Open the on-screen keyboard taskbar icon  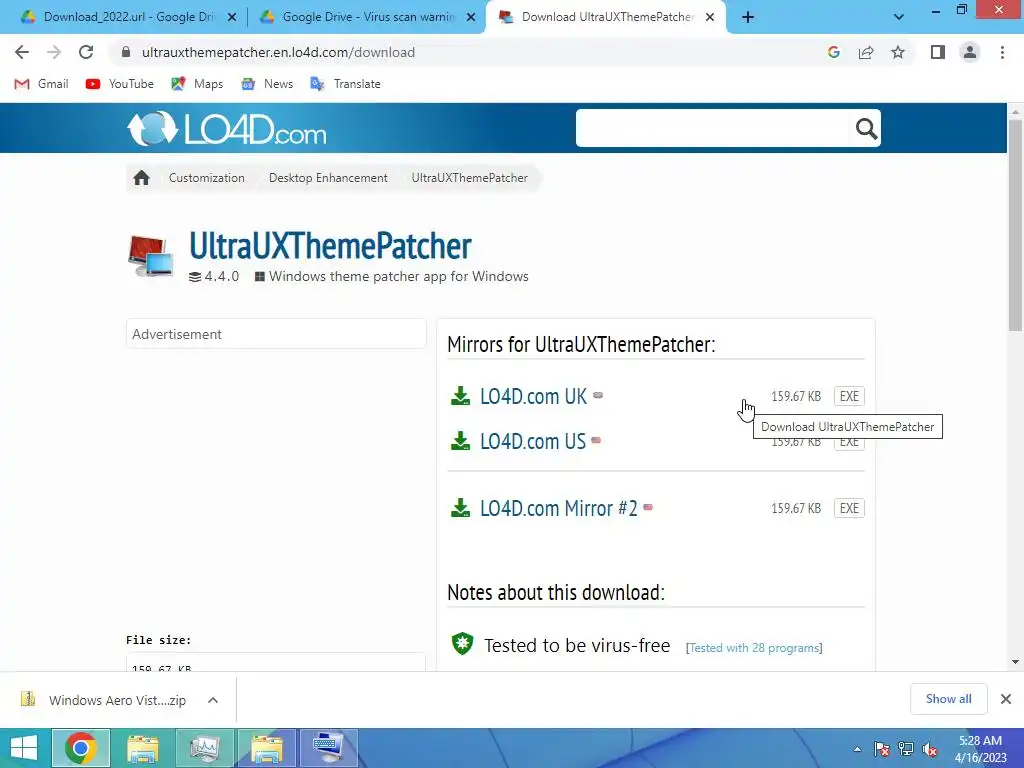[328, 748]
